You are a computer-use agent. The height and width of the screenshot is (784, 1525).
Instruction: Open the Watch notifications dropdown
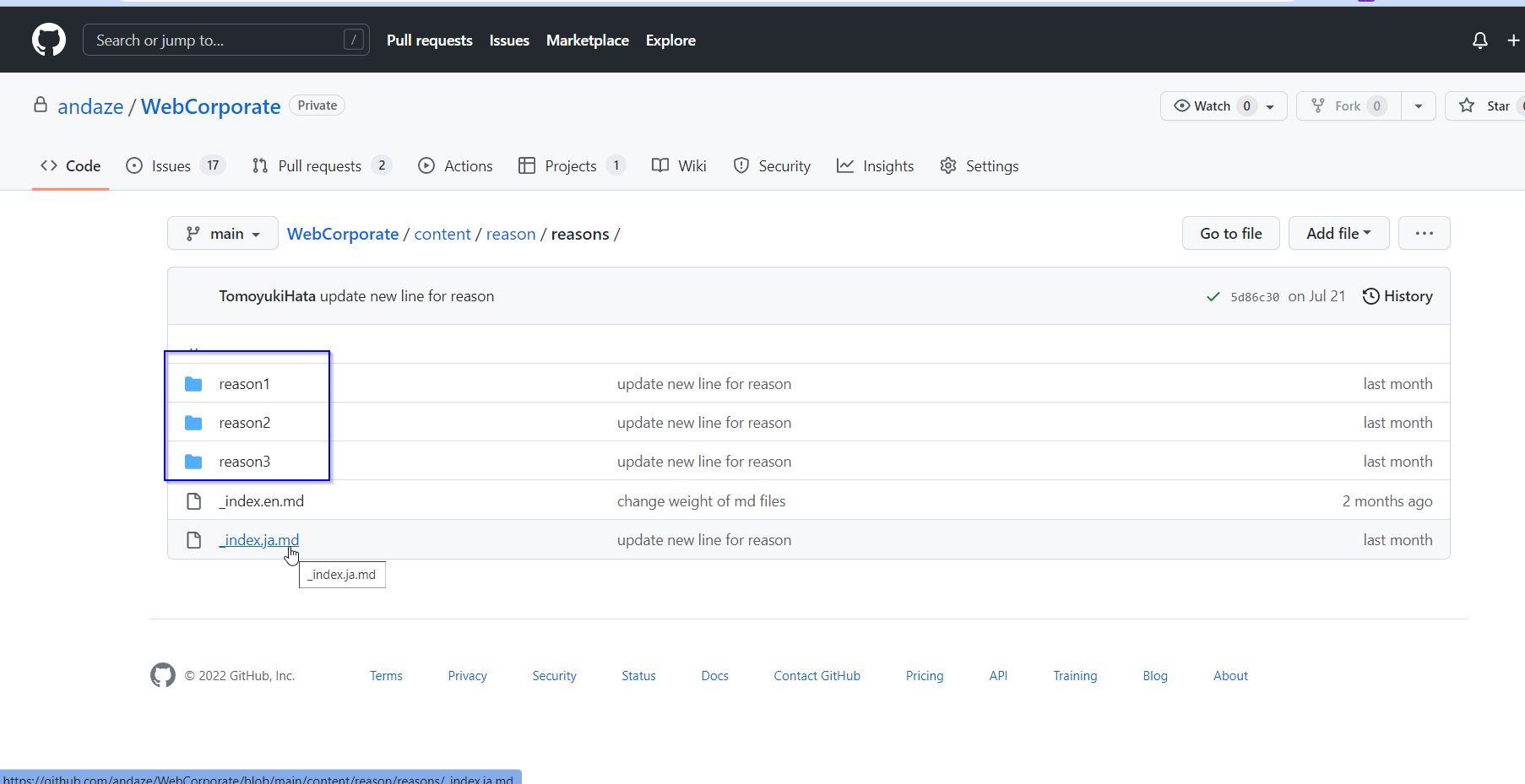point(1271,105)
